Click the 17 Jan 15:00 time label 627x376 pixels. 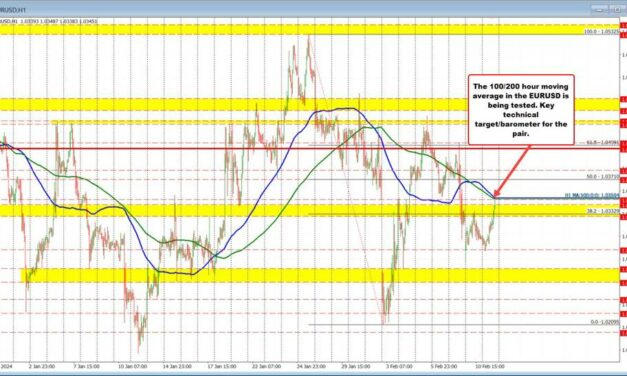pos(221,366)
